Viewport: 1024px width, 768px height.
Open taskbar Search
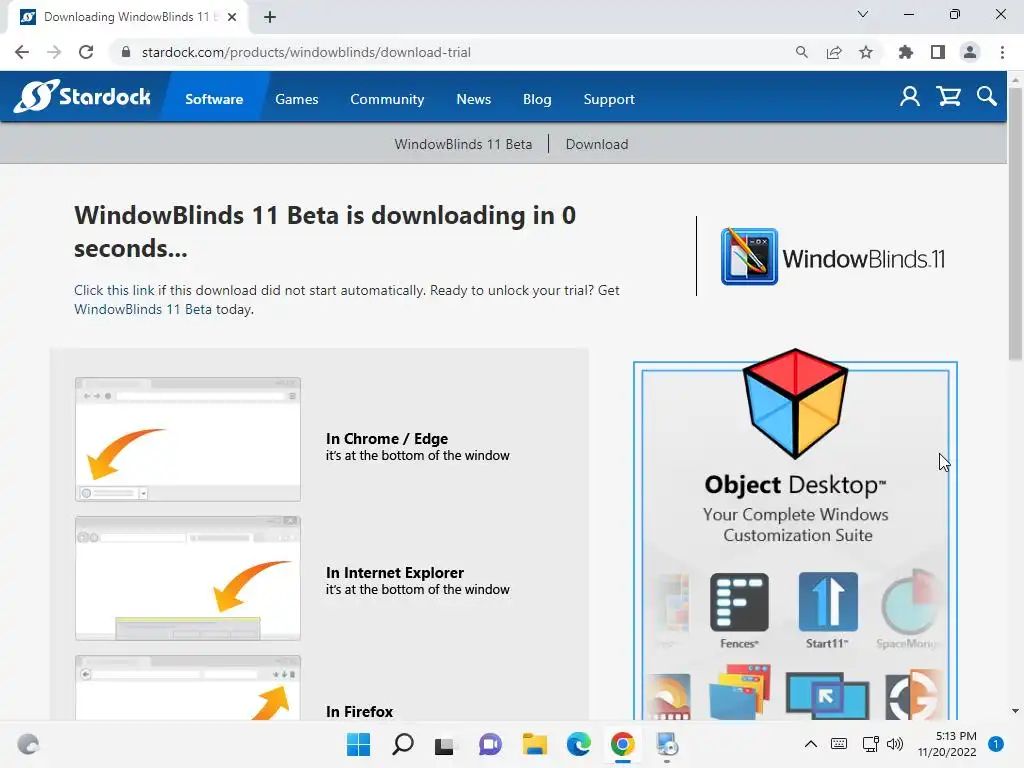[x=402, y=744]
